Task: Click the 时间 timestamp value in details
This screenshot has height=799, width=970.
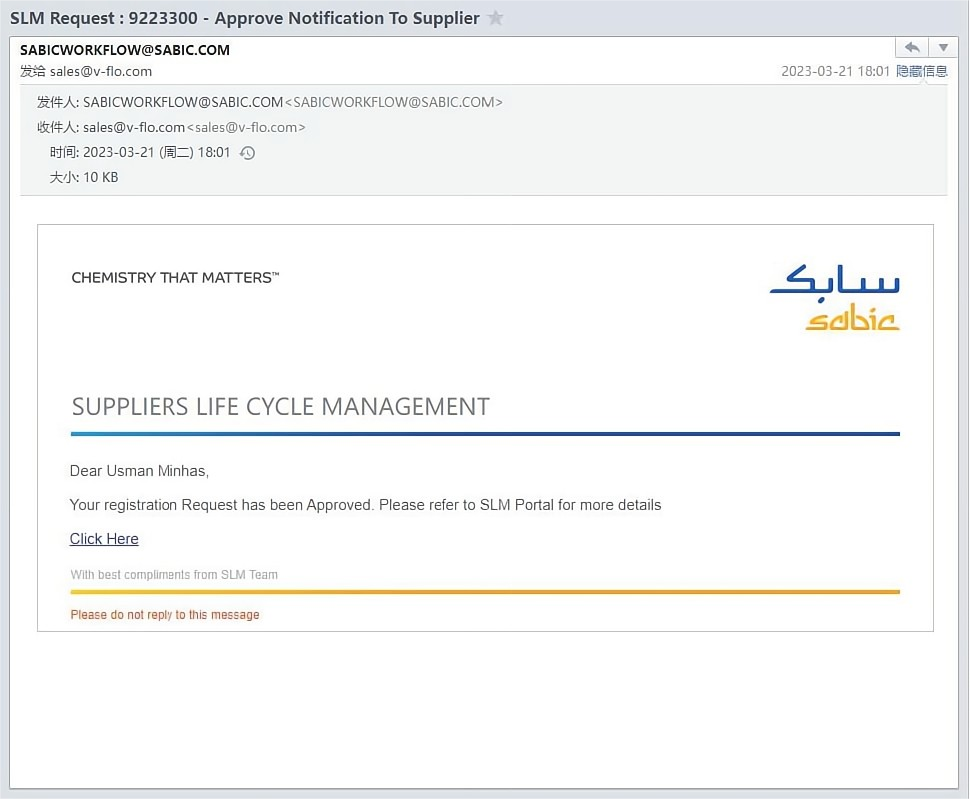Action: coord(157,153)
